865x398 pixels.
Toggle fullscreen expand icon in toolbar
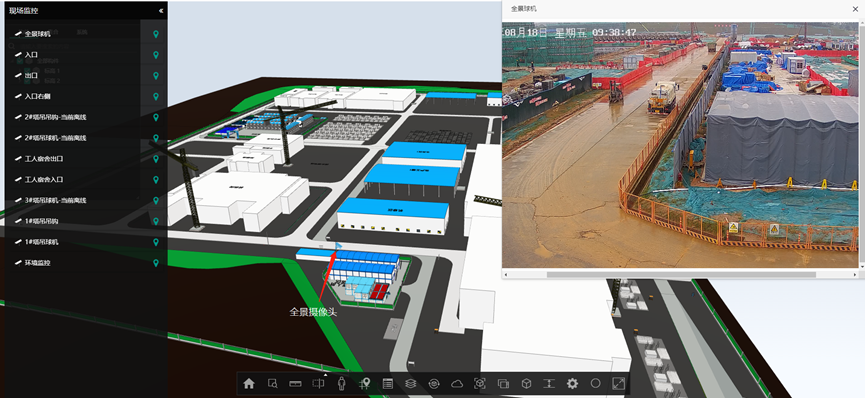point(618,384)
